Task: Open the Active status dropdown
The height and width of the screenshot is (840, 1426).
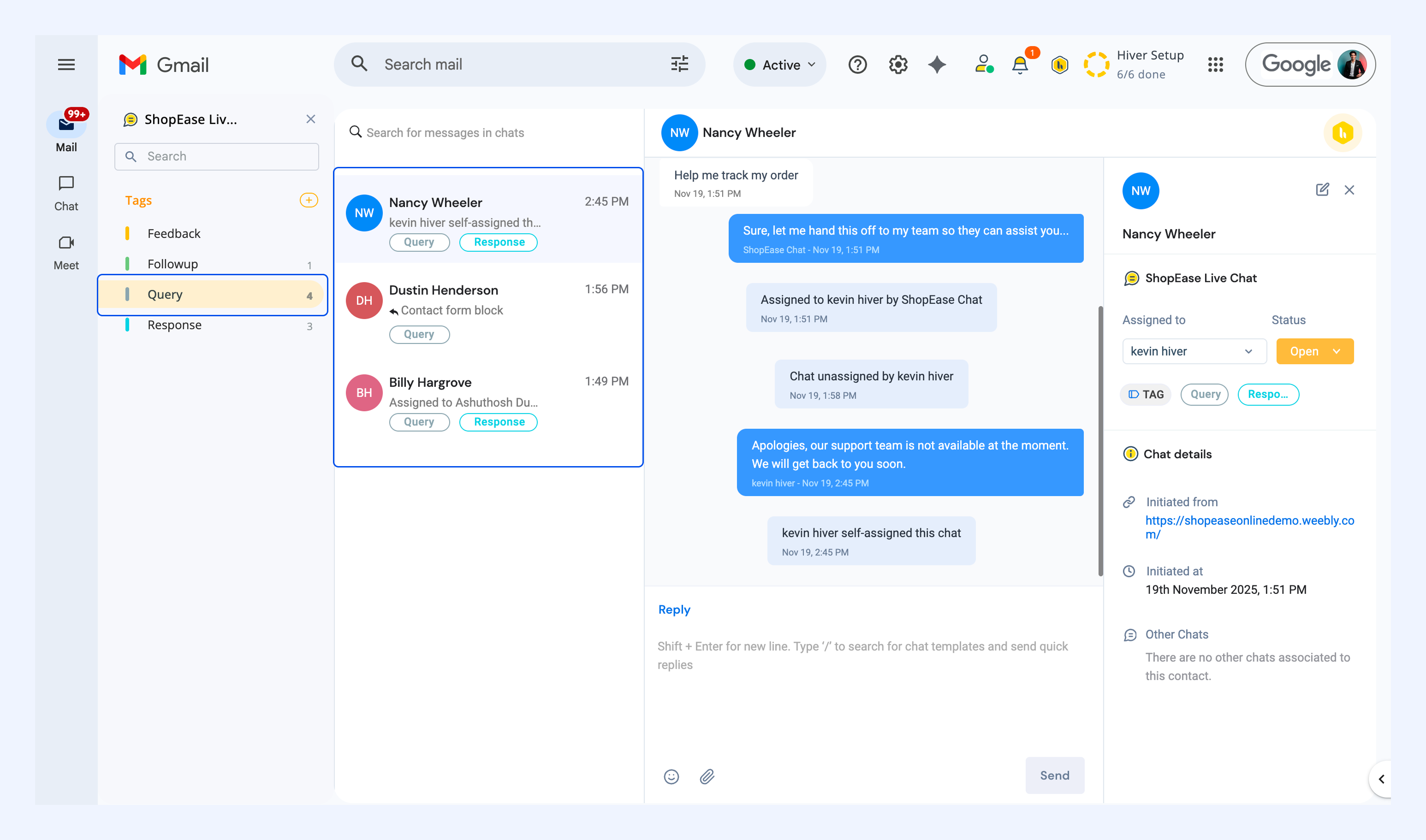Action: (780, 65)
